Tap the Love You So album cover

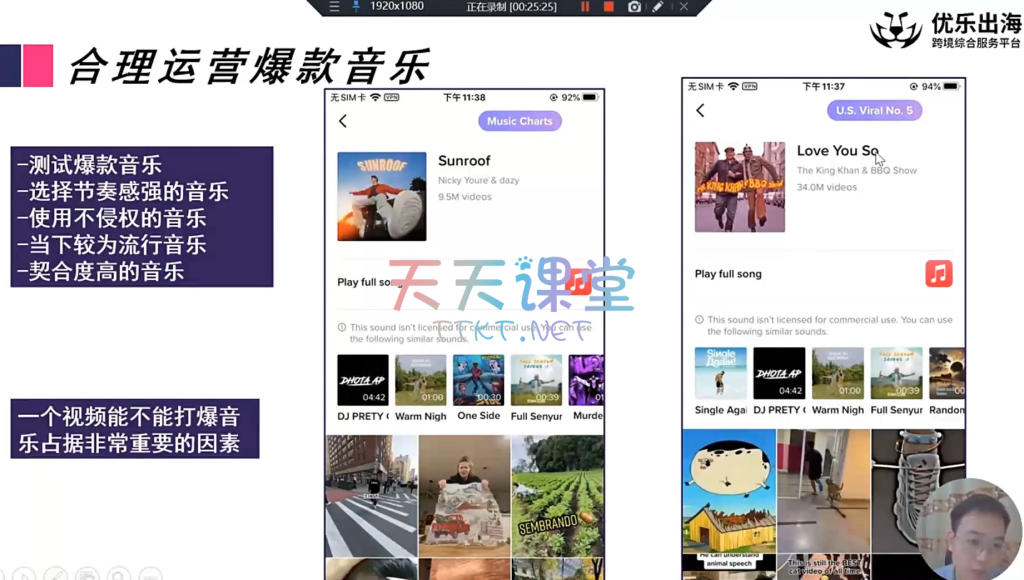[740, 187]
